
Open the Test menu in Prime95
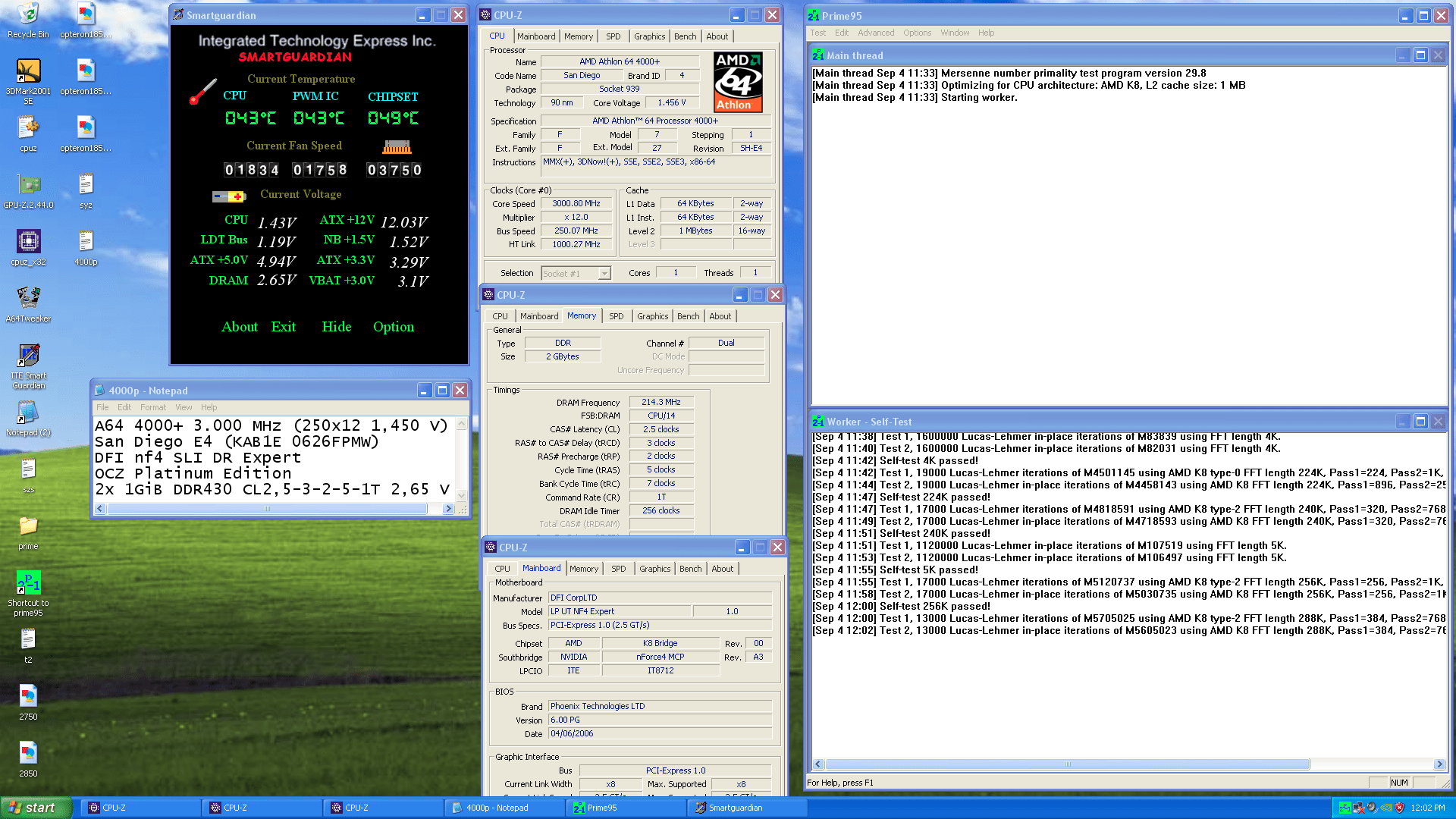(x=817, y=33)
